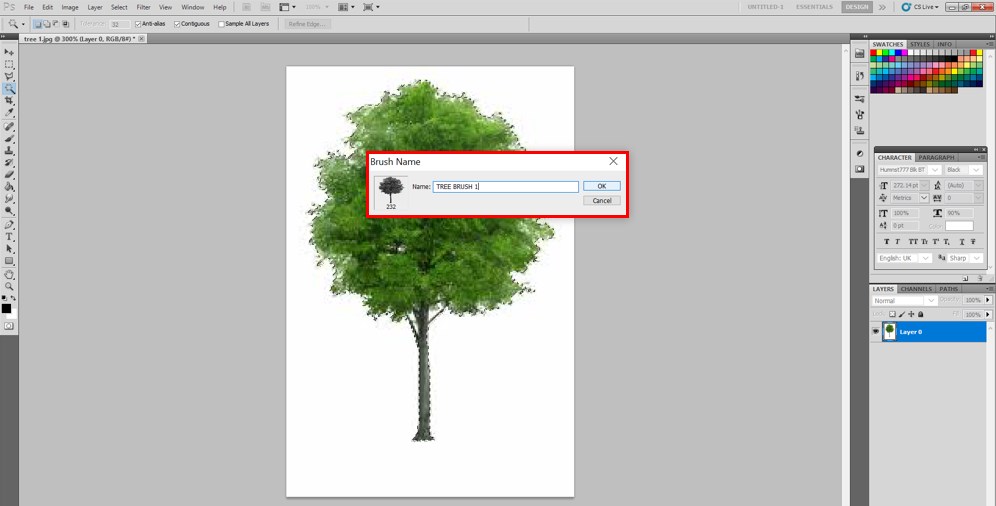Open the font family dropdown
This screenshot has width=996, height=506.
[934, 170]
